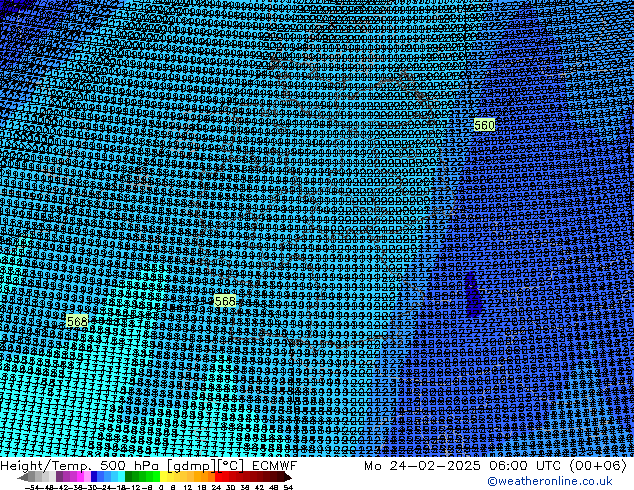Click the bright yellow 0 degree legend swatch
Screen dimensions: 634x490
(x=163, y=477)
